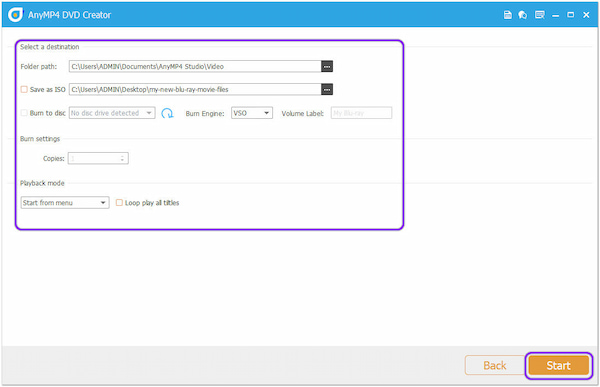Browse for ISO save location ellipsis button
The image size is (600, 387).
(327, 90)
